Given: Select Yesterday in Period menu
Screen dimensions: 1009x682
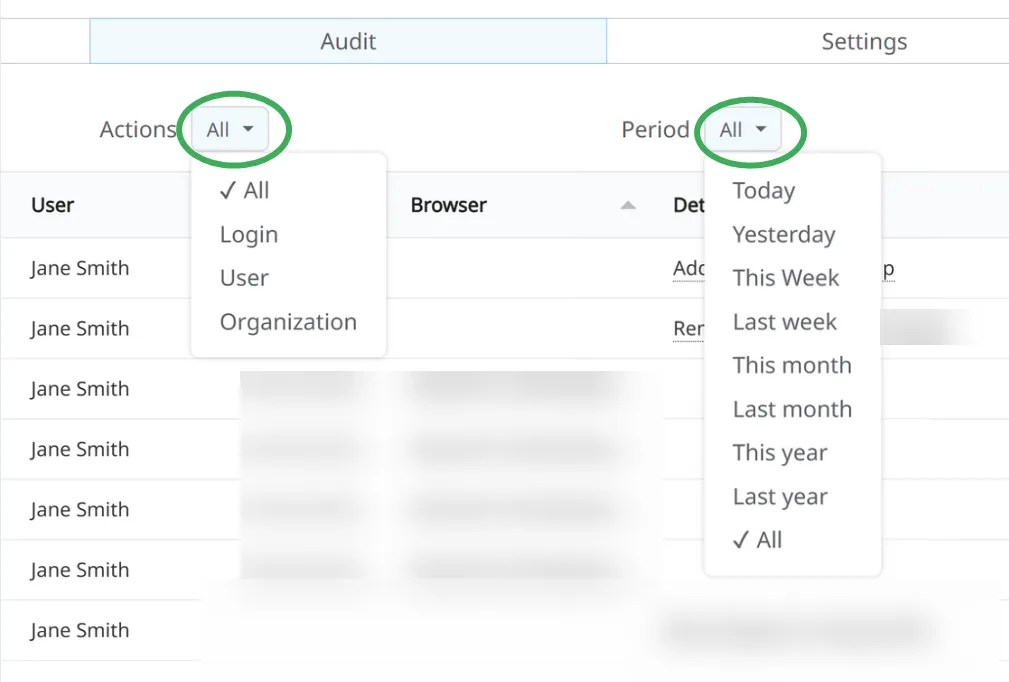Looking at the screenshot, I should (783, 235).
